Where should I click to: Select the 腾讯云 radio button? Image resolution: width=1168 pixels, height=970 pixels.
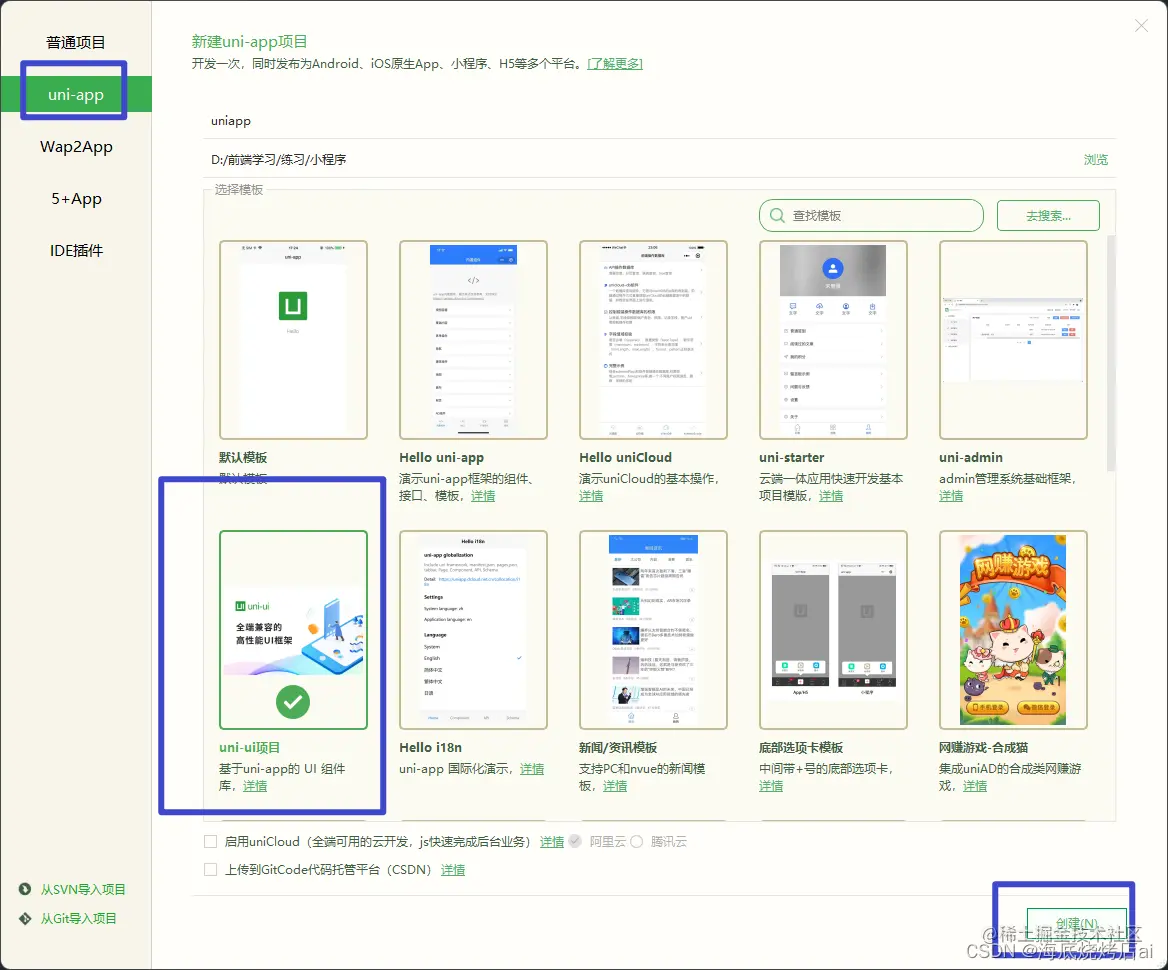638,841
